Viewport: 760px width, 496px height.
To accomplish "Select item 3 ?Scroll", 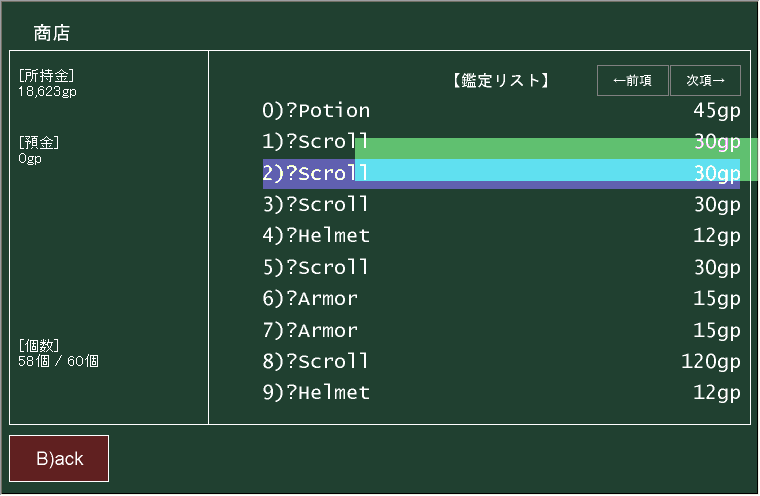I will [x=316, y=205].
